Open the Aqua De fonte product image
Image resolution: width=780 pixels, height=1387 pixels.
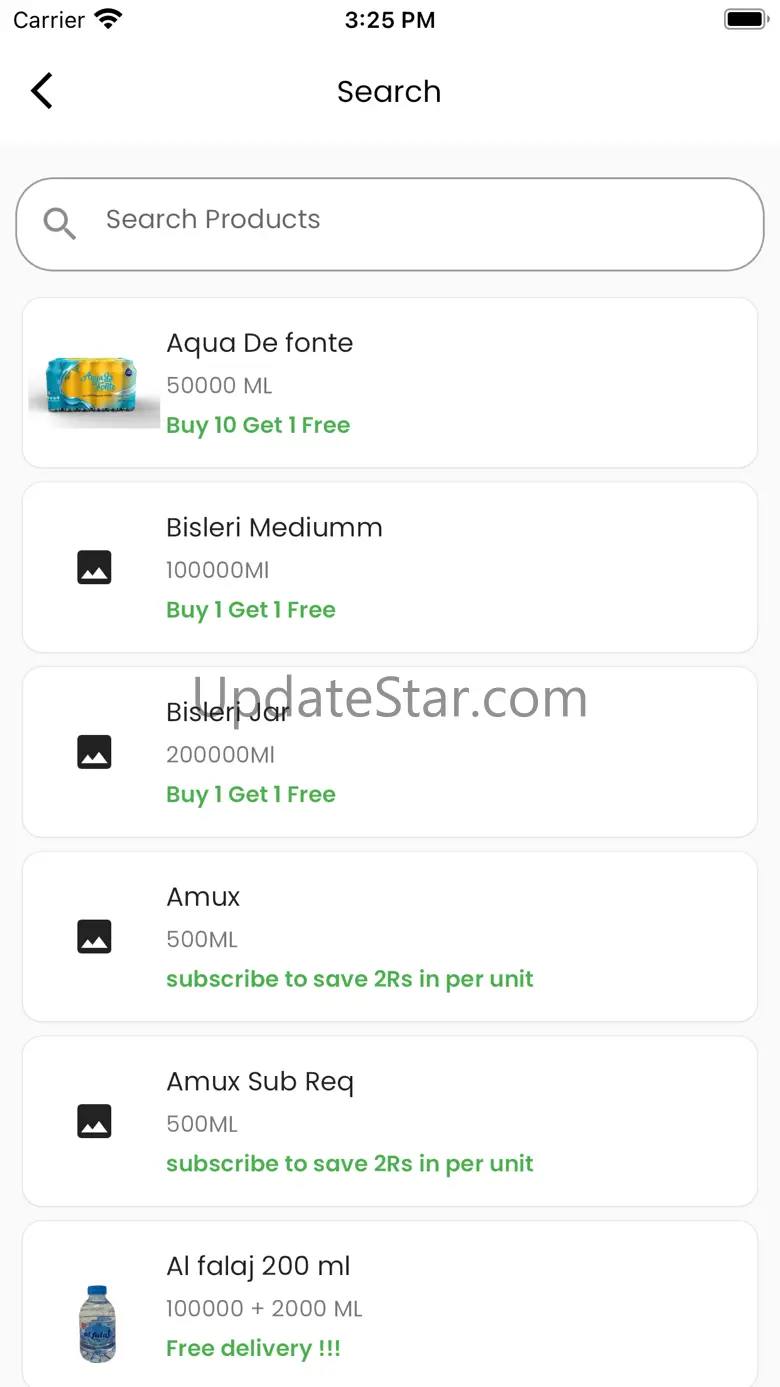pyautogui.click(x=94, y=383)
